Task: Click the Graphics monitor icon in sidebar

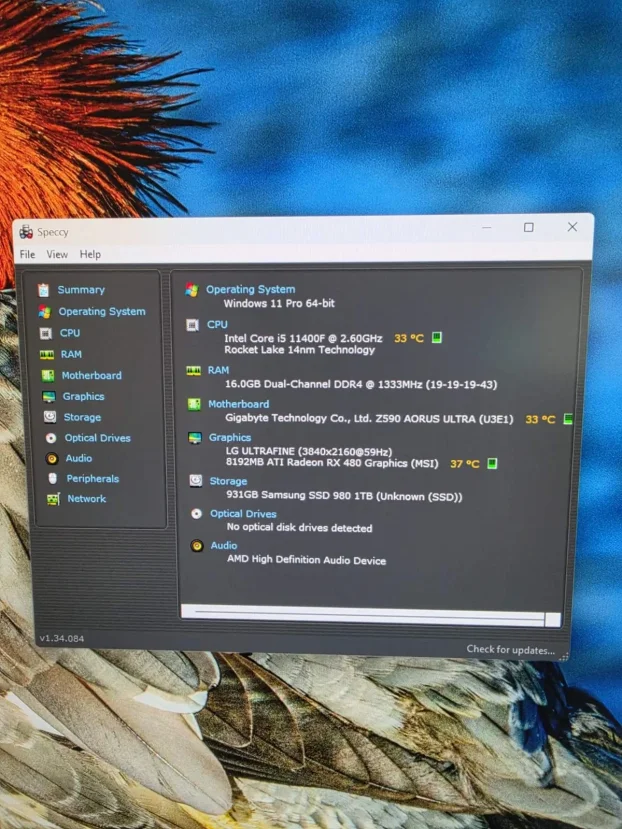Action: pos(49,397)
